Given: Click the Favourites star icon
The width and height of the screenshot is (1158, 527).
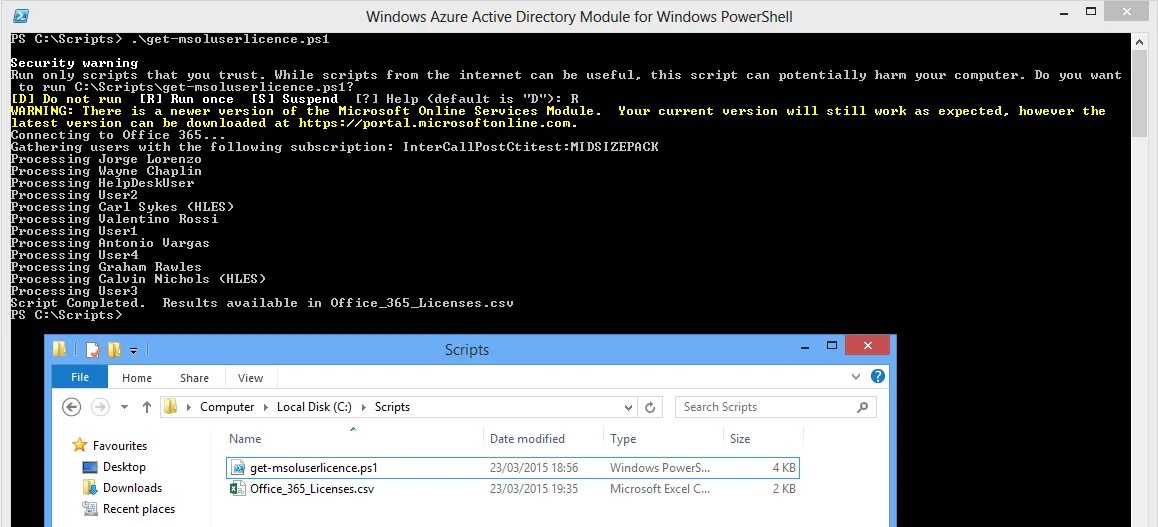Looking at the screenshot, I should coord(80,445).
